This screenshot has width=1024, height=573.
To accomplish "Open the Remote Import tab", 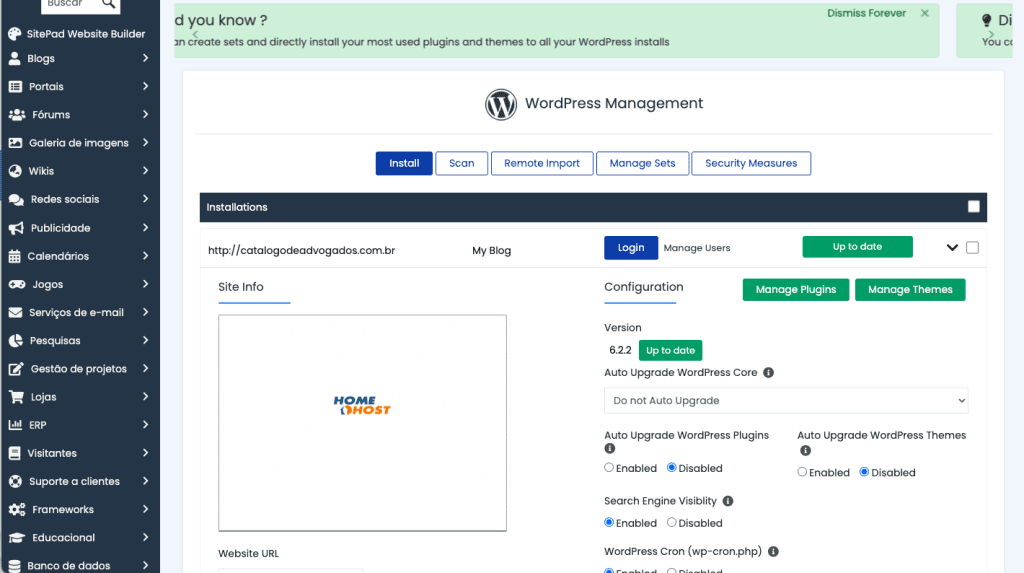I will point(542,163).
